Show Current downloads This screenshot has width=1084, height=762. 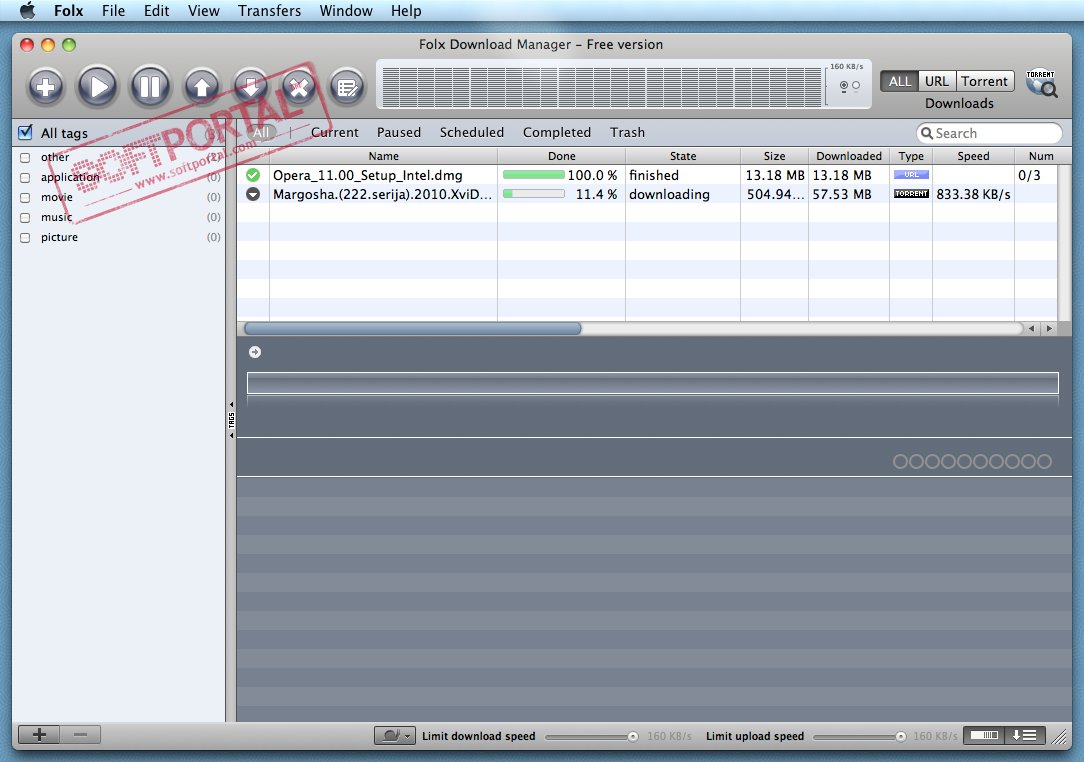click(x=335, y=133)
